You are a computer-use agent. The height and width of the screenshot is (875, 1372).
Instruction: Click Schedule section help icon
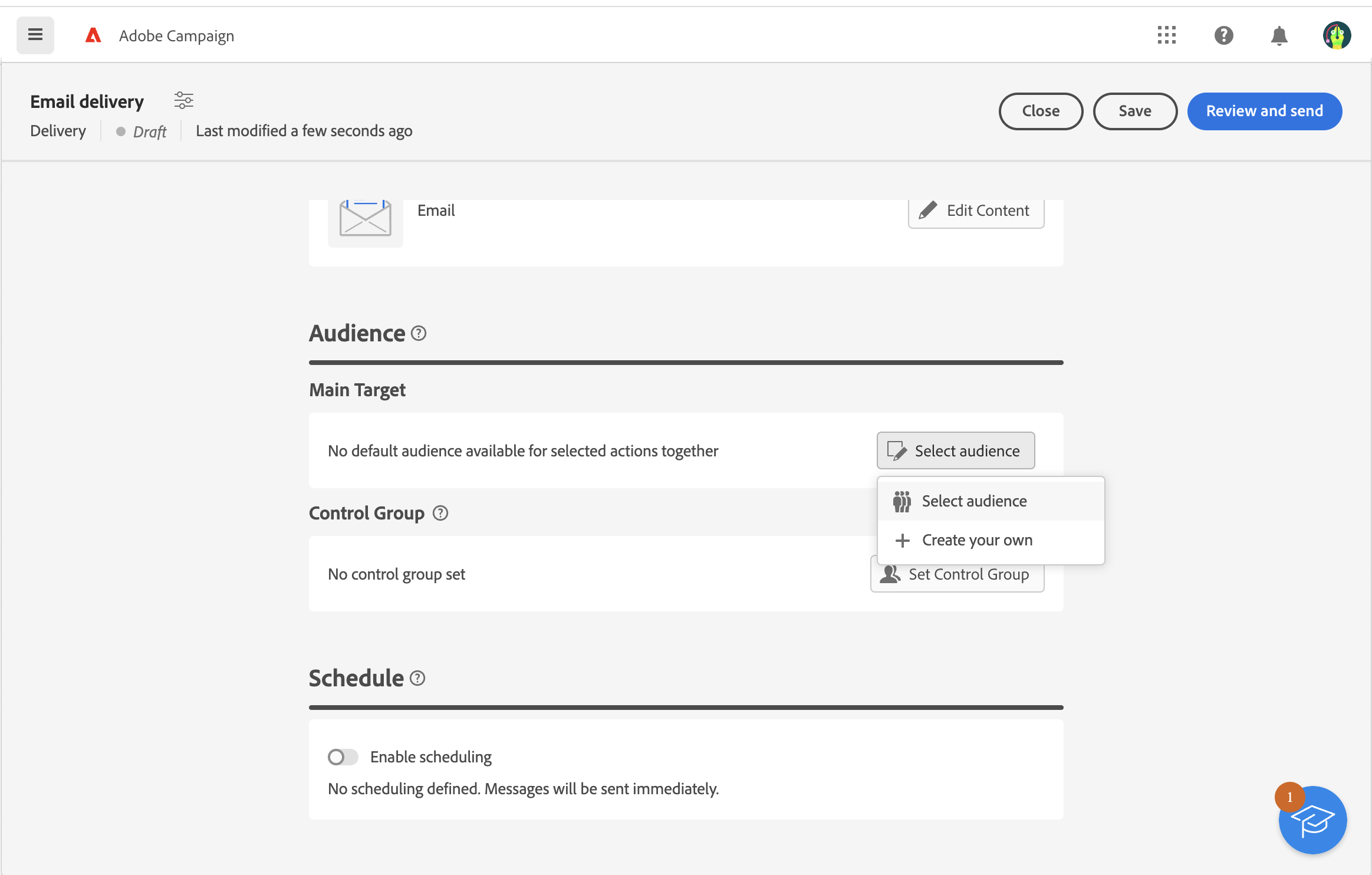(417, 679)
